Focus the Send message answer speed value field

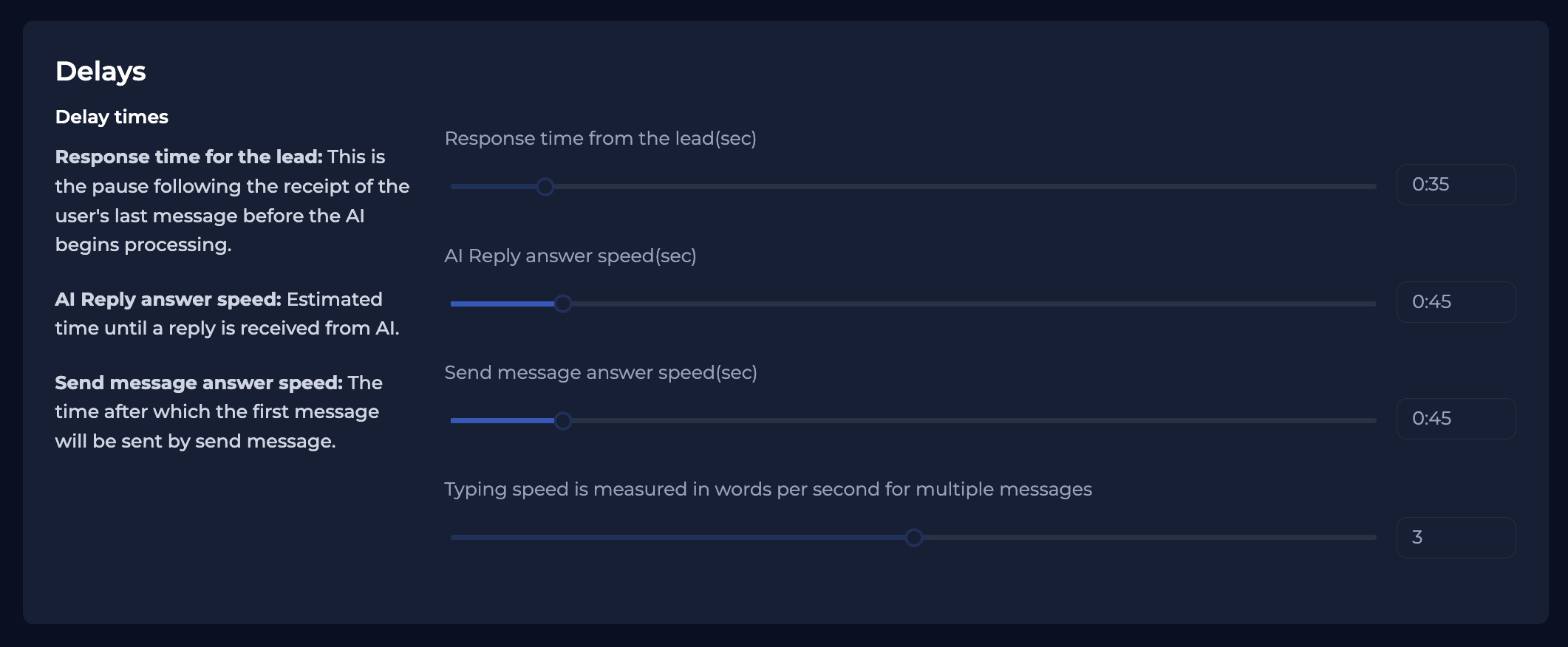pos(1456,419)
